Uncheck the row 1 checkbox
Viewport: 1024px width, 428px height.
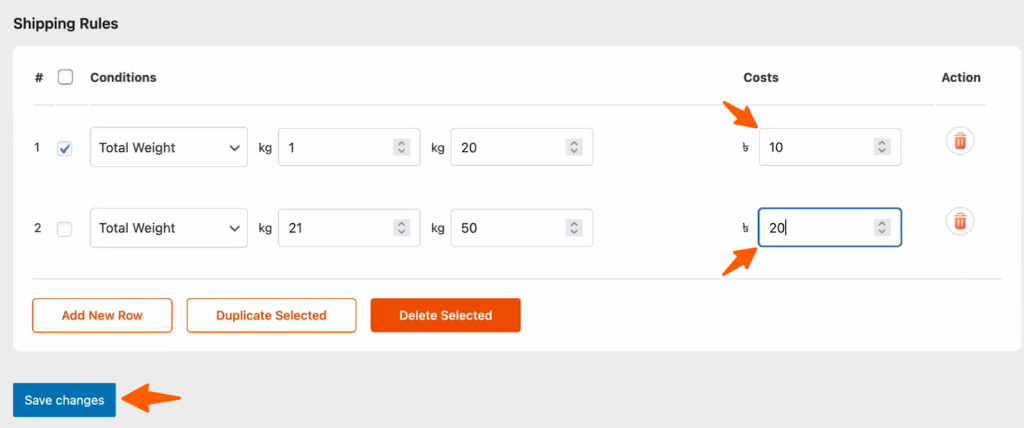point(65,148)
